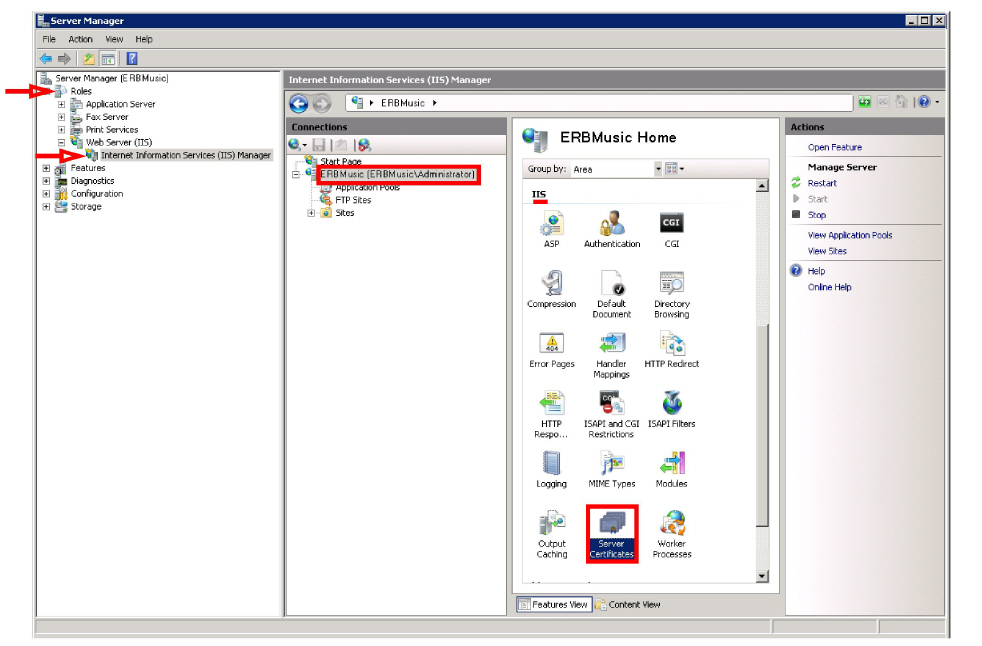The width and height of the screenshot is (982, 646).
Task: Collapse the Web Server (IIS) node
Action: coord(61,143)
